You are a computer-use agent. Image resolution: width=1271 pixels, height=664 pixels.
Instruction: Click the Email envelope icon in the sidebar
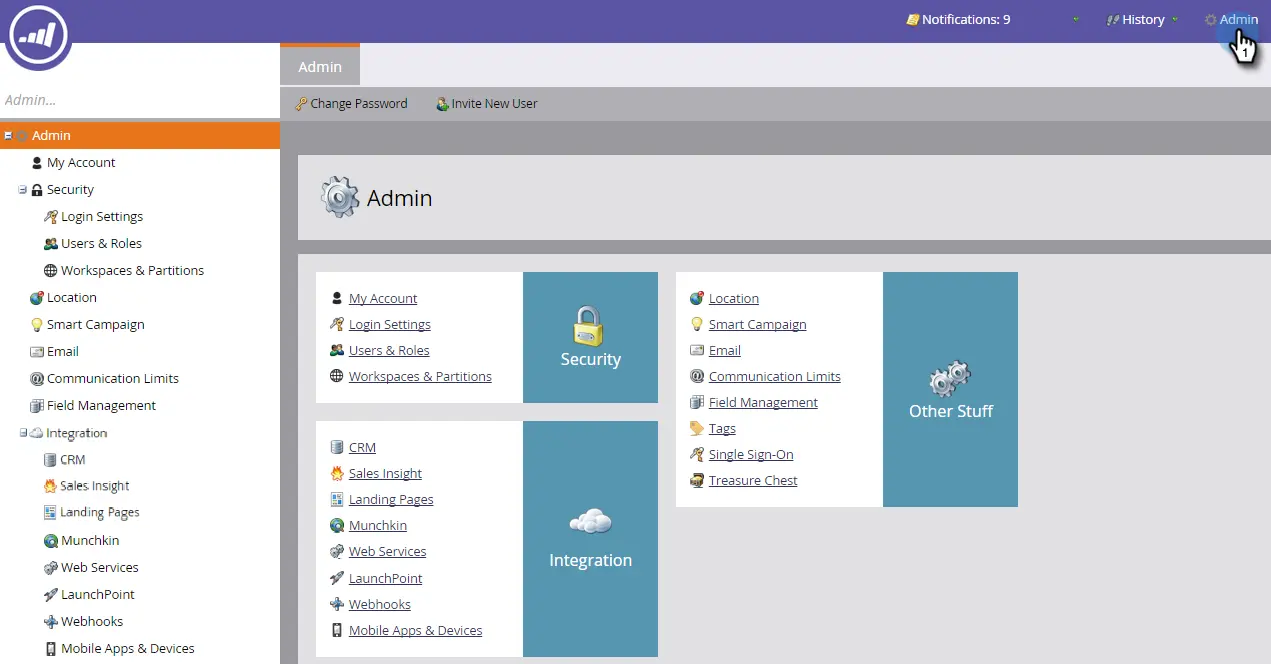pyautogui.click(x=37, y=351)
